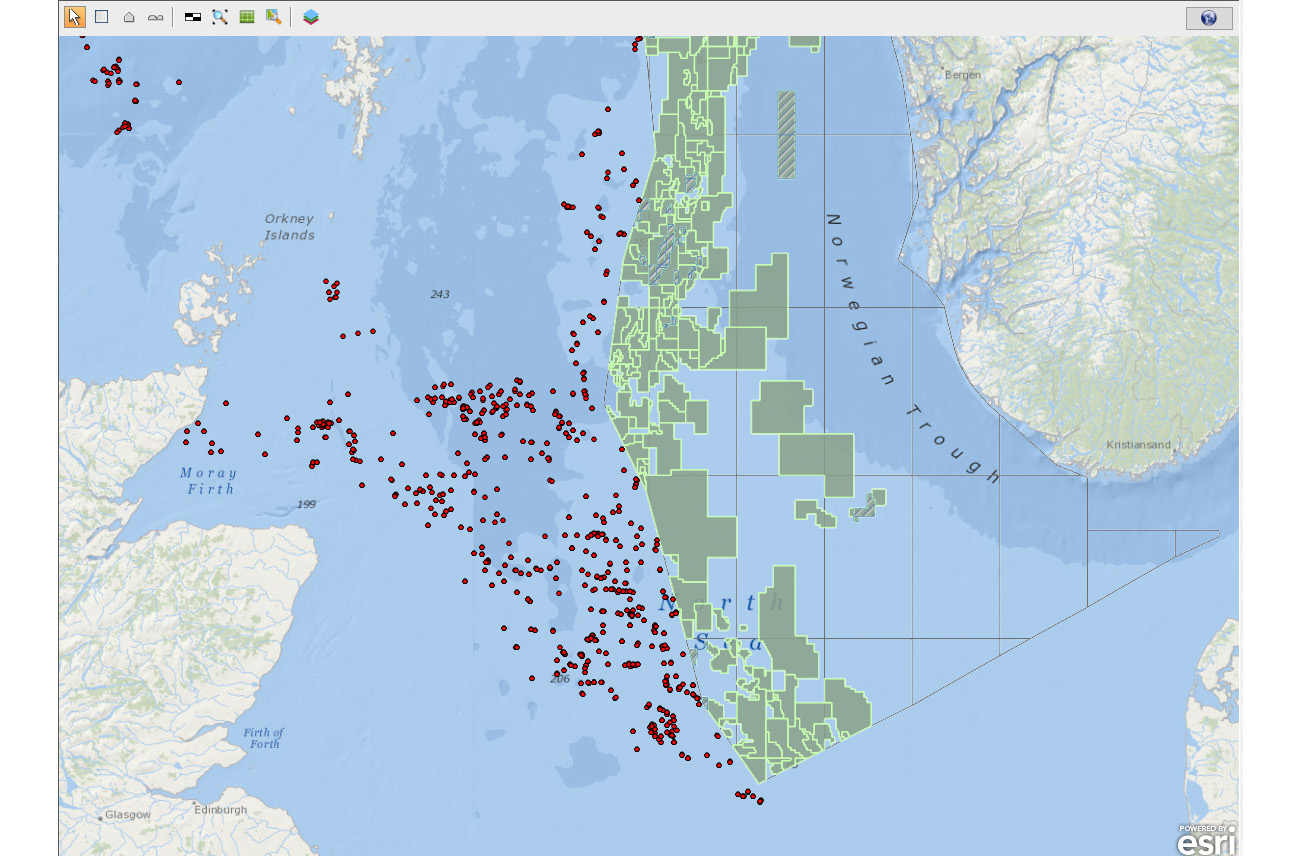Open the green grid table tool
The height and width of the screenshot is (856, 1301).
(x=246, y=17)
